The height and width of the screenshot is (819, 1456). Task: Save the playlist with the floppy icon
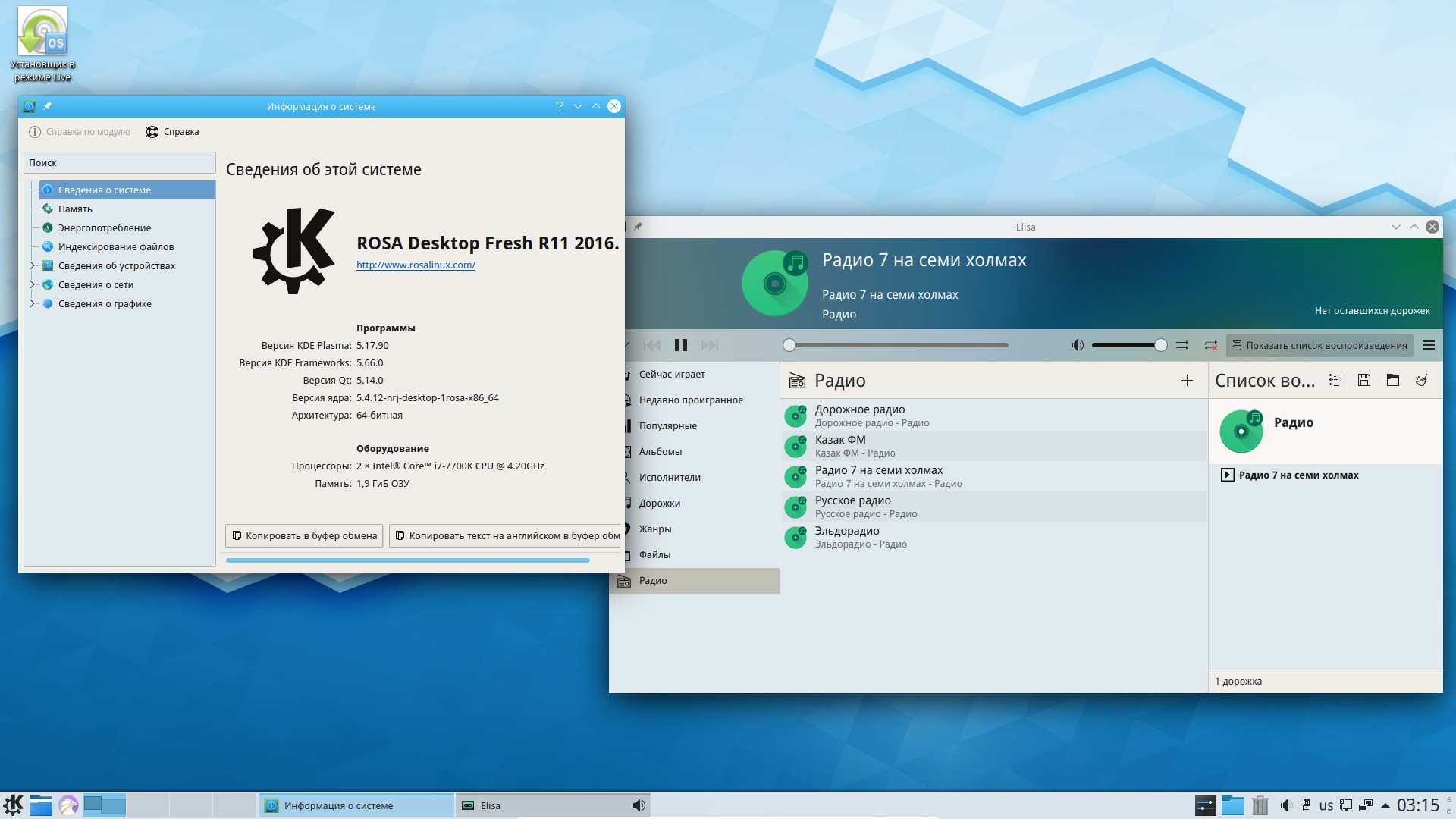pos(1364,381)
